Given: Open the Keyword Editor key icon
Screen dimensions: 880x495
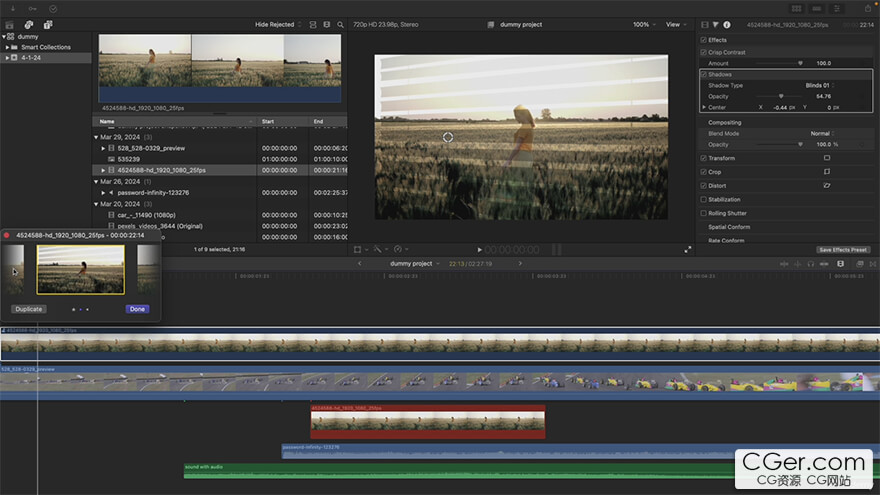Looking at the screenshot, I should tap(33, 8).
